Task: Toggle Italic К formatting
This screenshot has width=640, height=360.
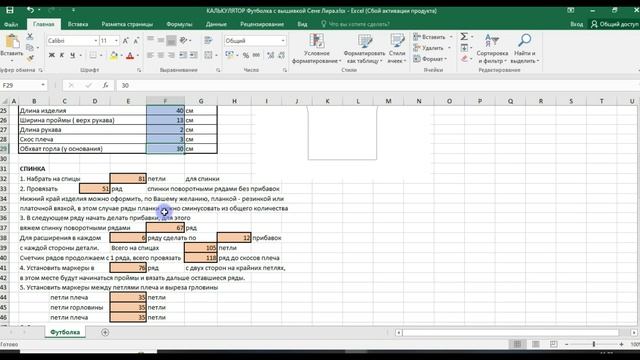Action: (x=62, y=55)
